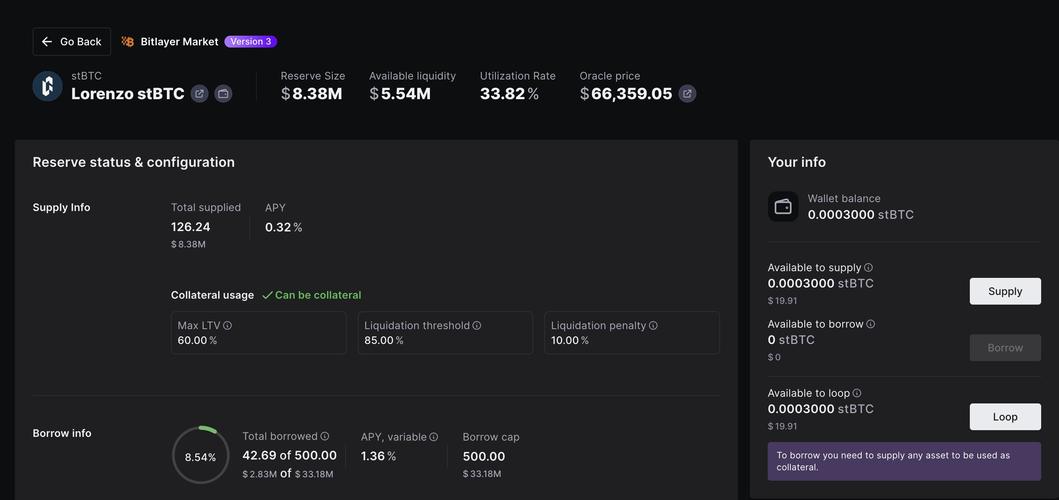1059x500 pixels.
Task: Click Total borrowed info icon
Action: point(325,437)
